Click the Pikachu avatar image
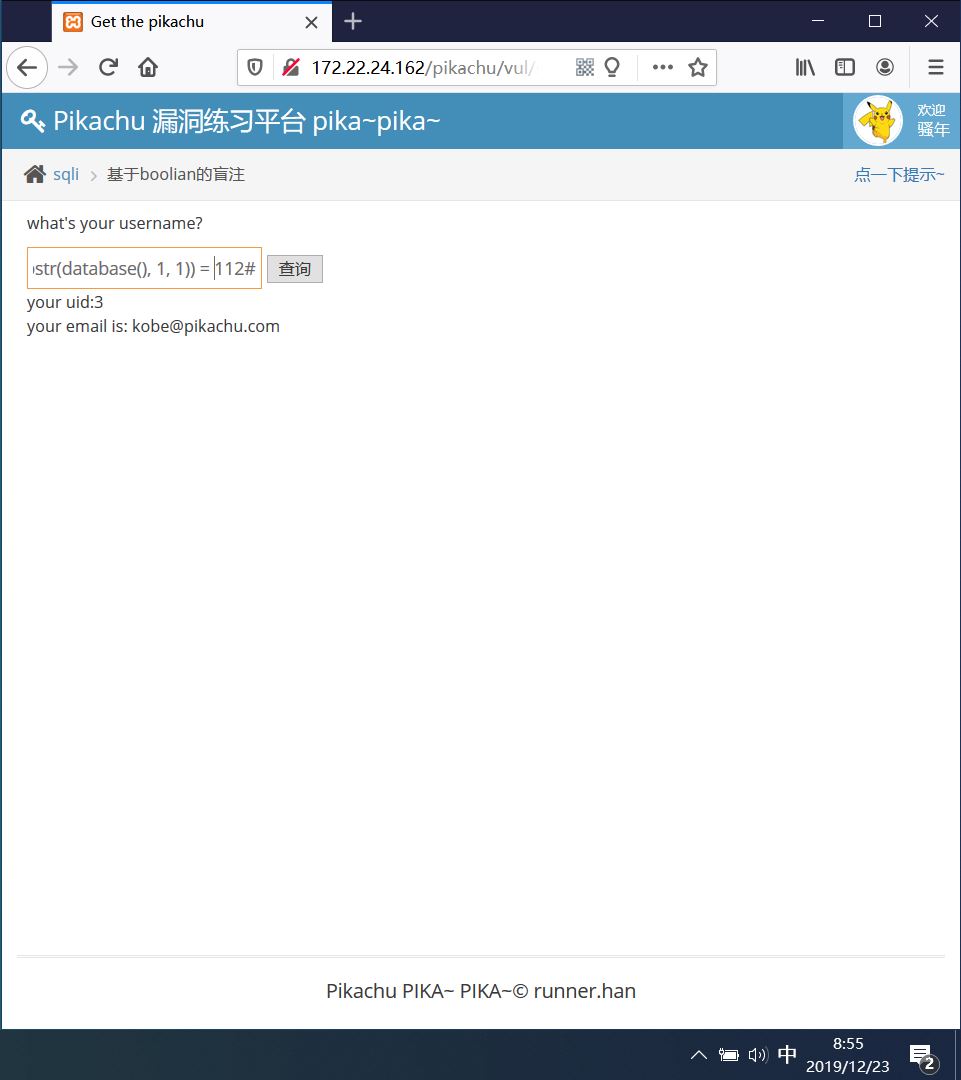The height and width of the screenshot is (1080, 961). click(x=878, y=121)
